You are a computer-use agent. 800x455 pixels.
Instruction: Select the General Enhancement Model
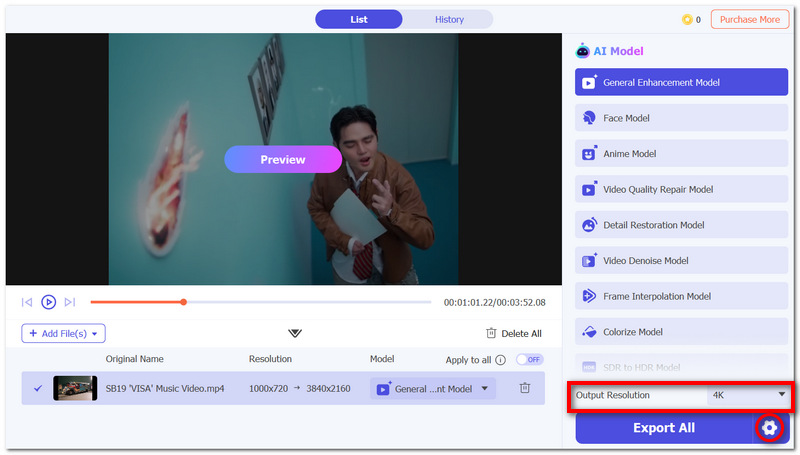[681, 82]
